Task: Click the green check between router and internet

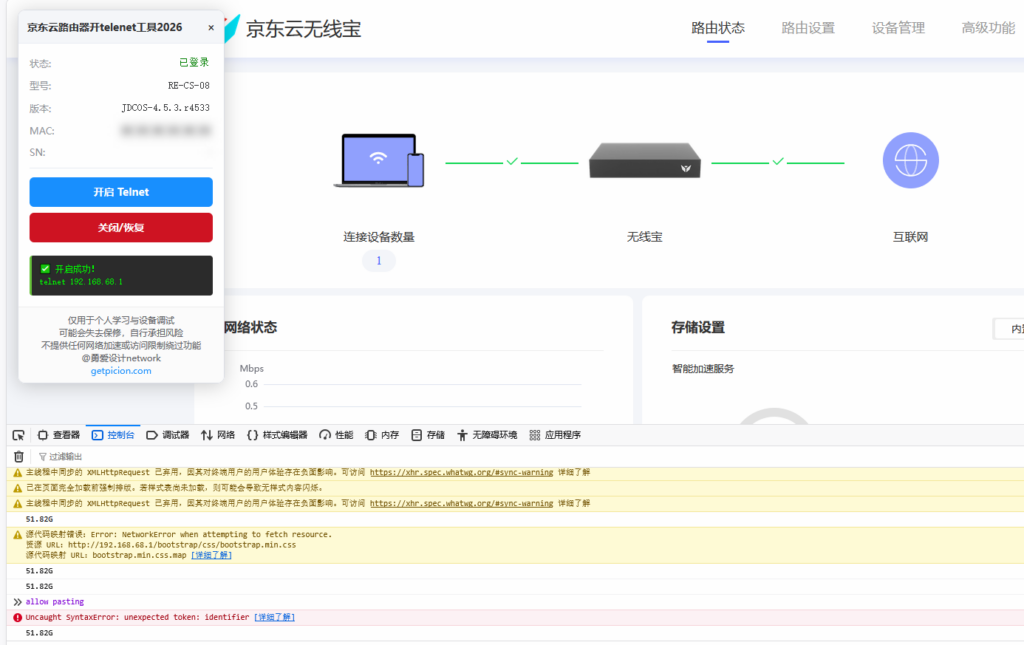Action: click(778, 161)
